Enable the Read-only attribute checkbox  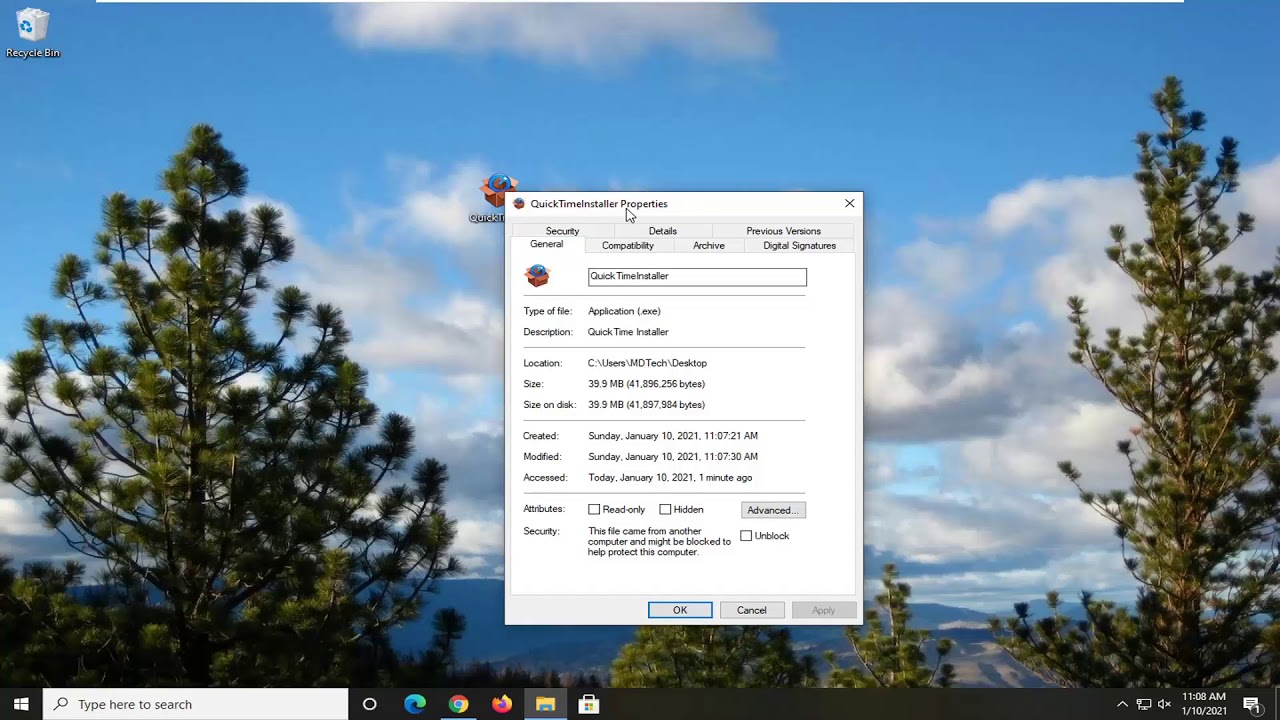(594, 510)
